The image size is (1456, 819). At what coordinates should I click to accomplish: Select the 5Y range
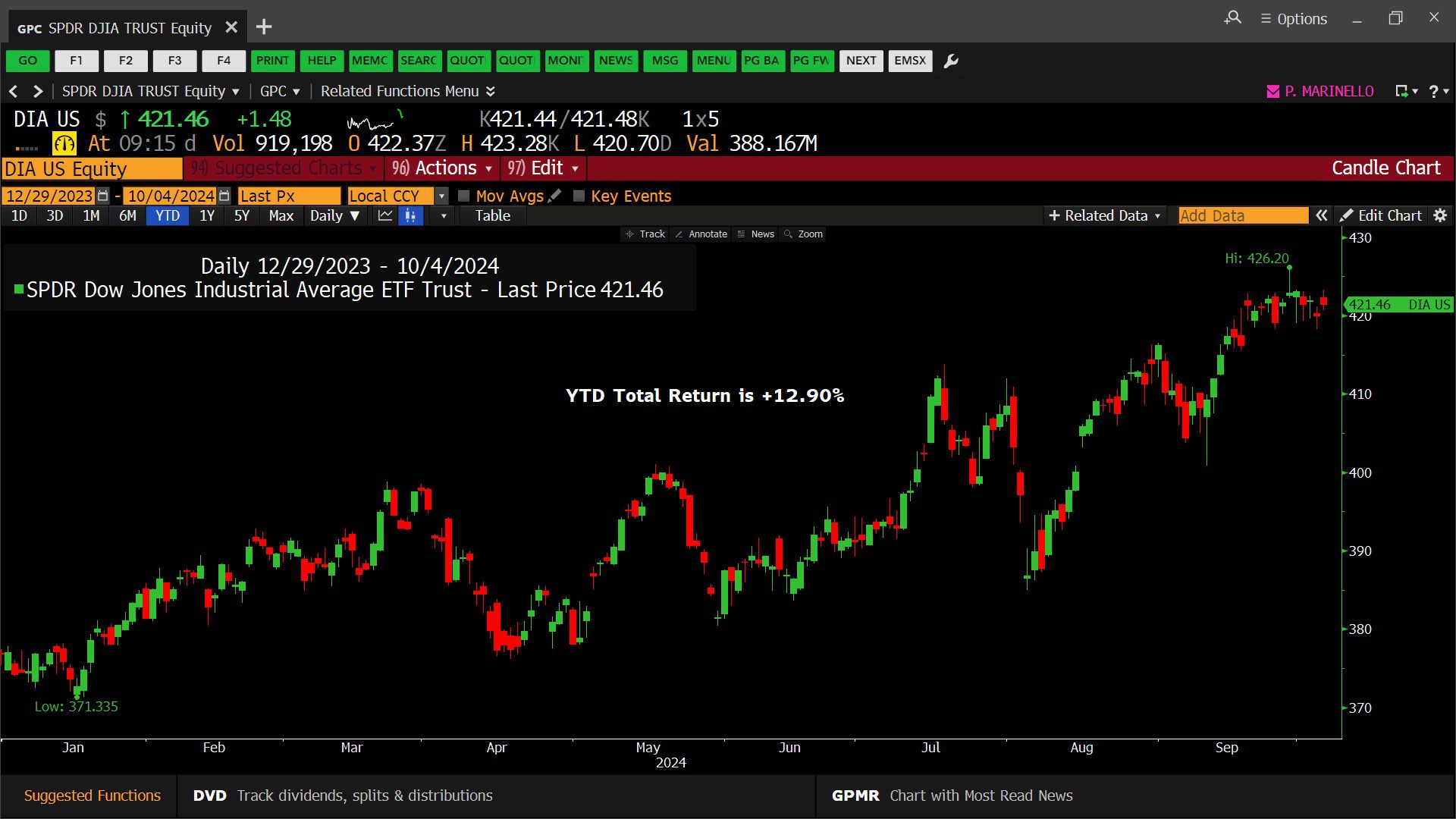pos(242,215)
